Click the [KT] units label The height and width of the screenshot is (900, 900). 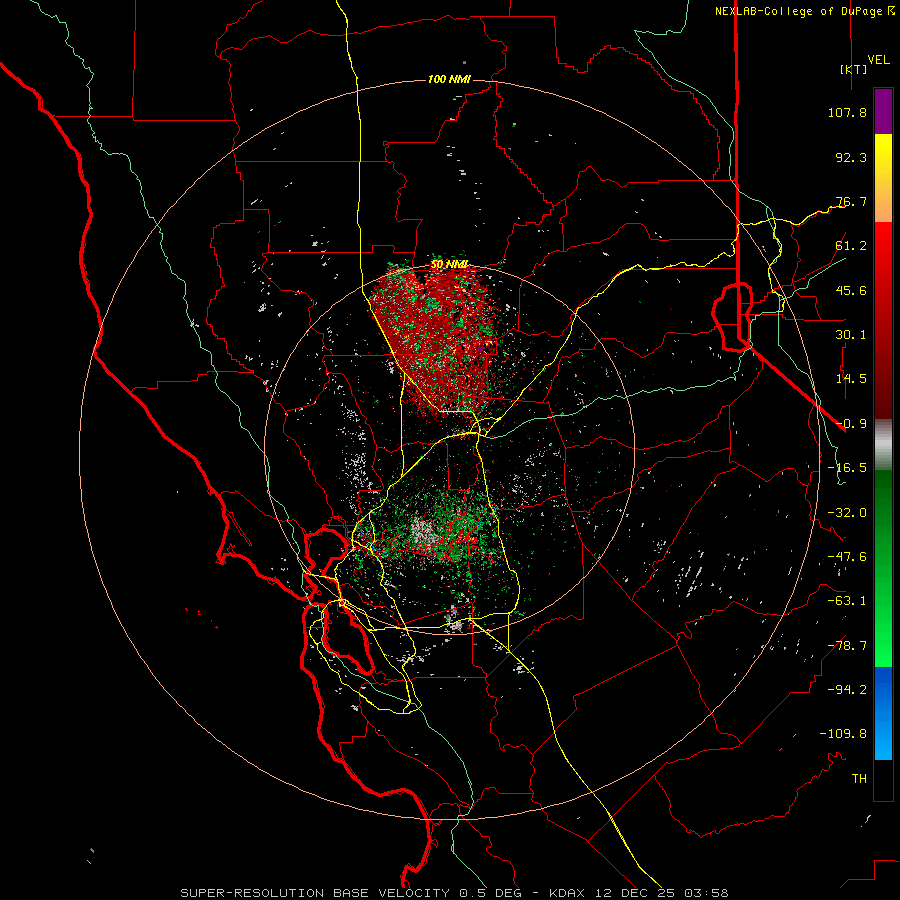click(854, 69)
